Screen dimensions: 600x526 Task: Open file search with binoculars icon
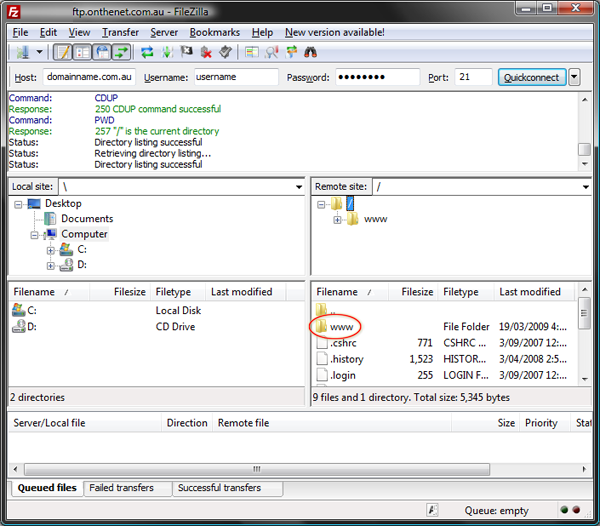point(310,52)
